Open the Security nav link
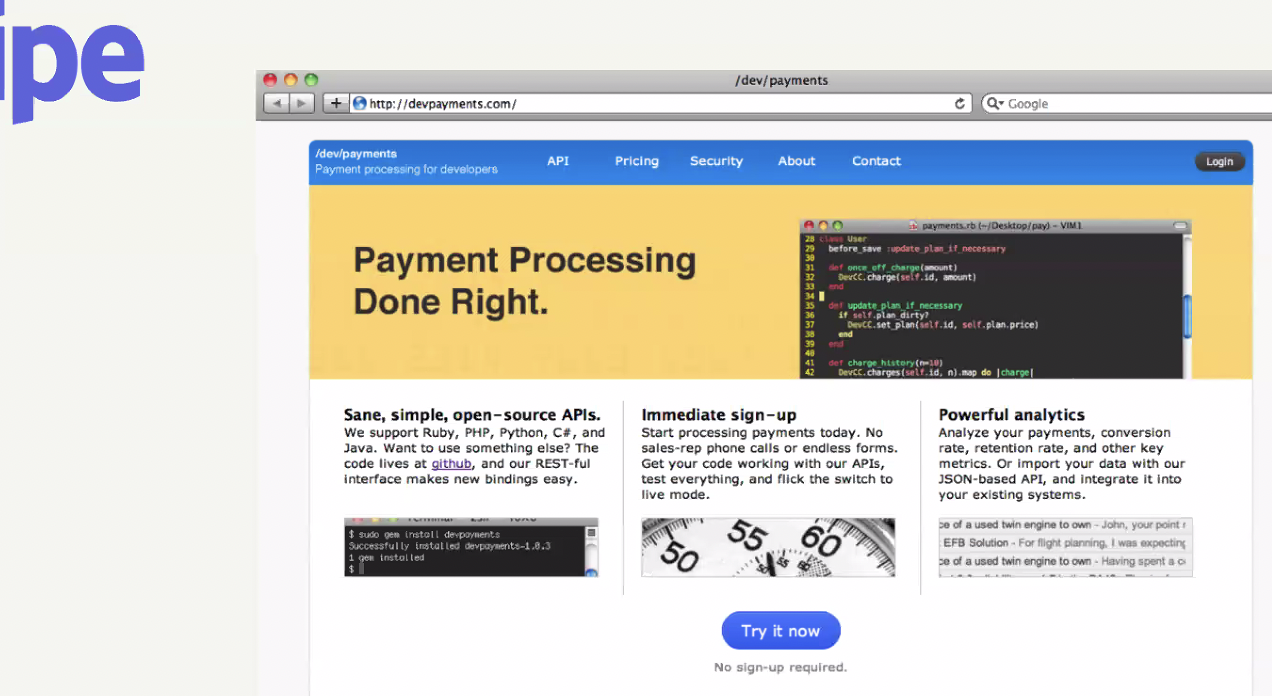This screenshot has height=696, width=1272. [716, 161]
